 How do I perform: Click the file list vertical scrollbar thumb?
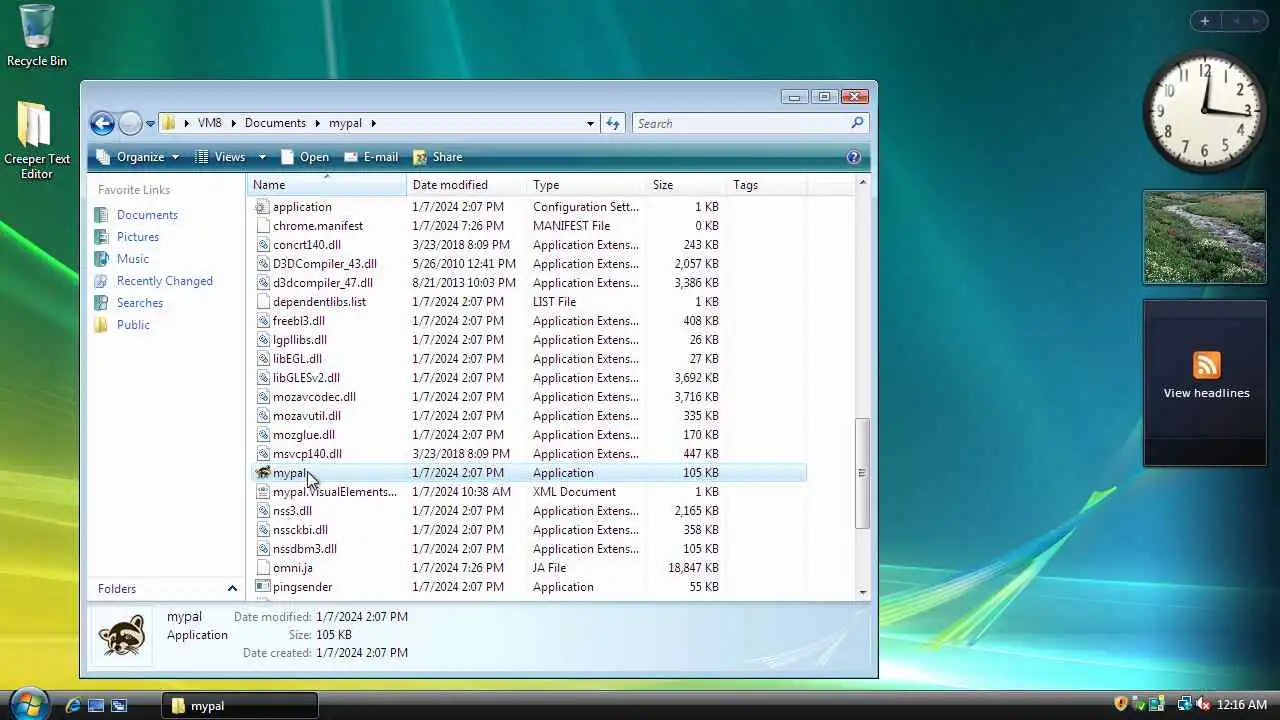coord(862,473)
